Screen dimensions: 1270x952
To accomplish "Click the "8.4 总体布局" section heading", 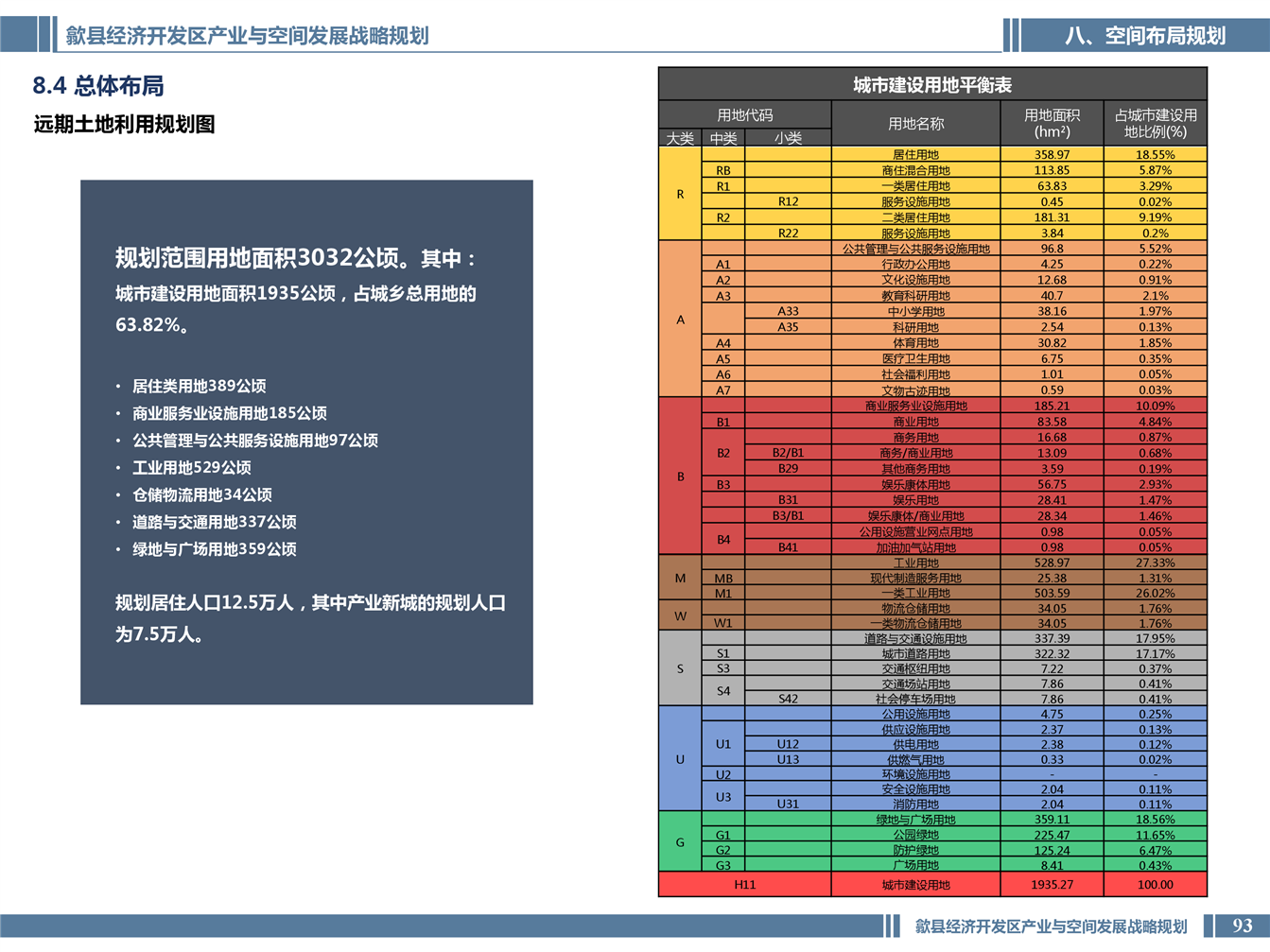I will 98,86.
